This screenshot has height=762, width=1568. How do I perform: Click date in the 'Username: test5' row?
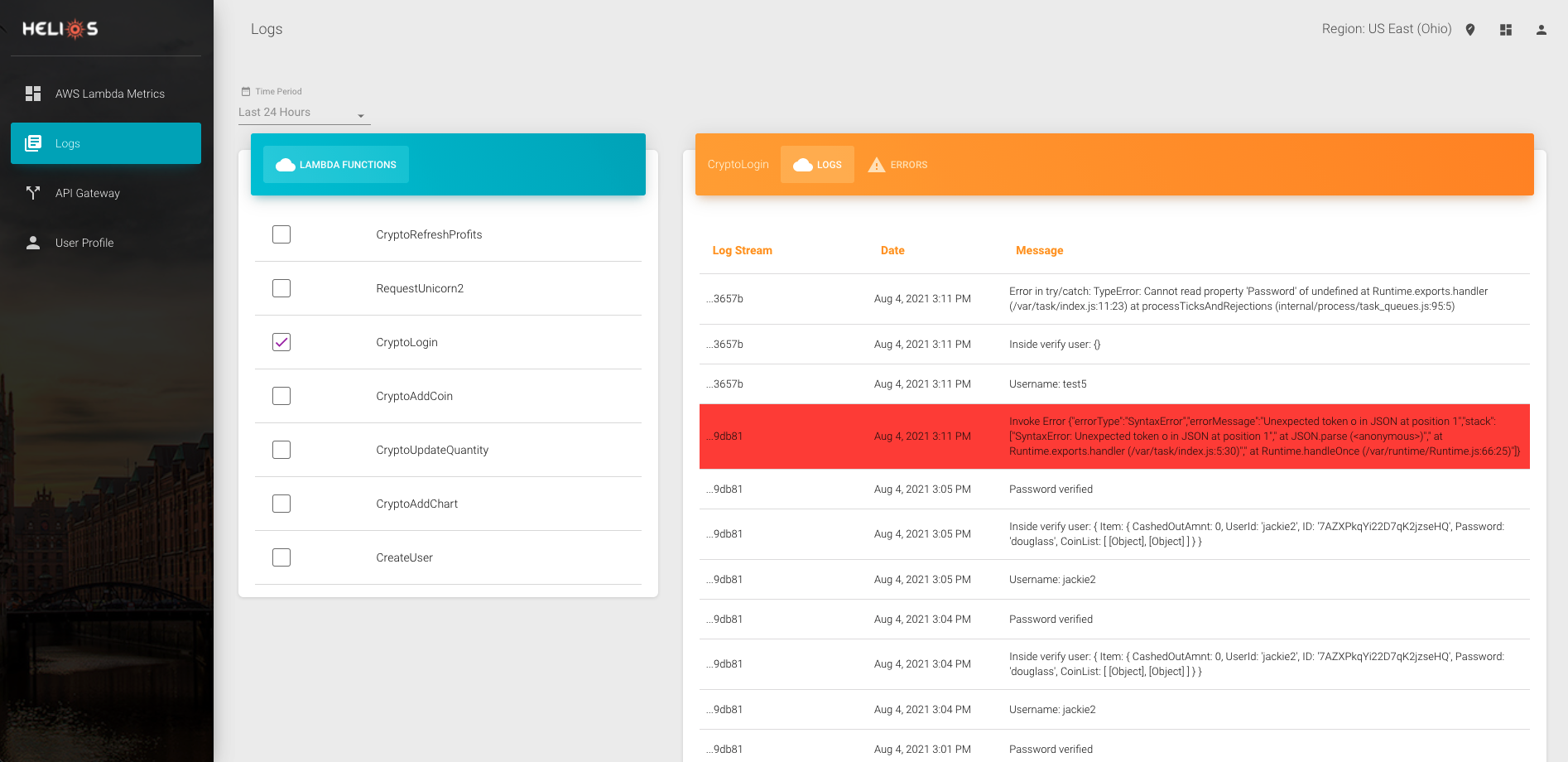(x=922, y=384)
